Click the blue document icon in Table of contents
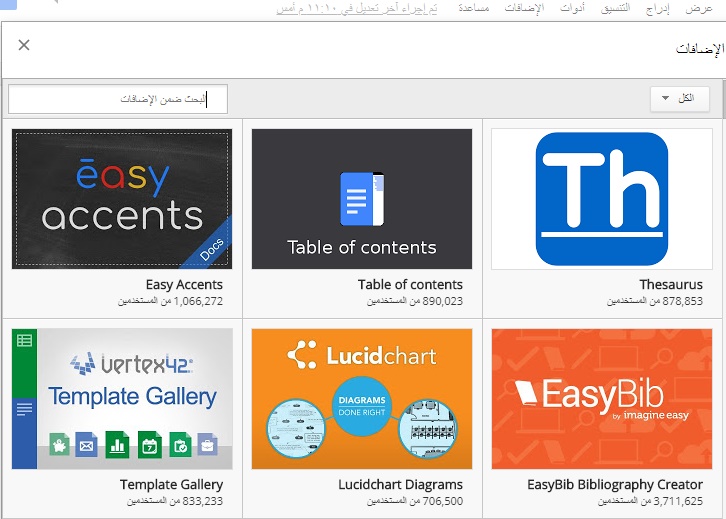The image size is (726, 519). tap(362, 199)
